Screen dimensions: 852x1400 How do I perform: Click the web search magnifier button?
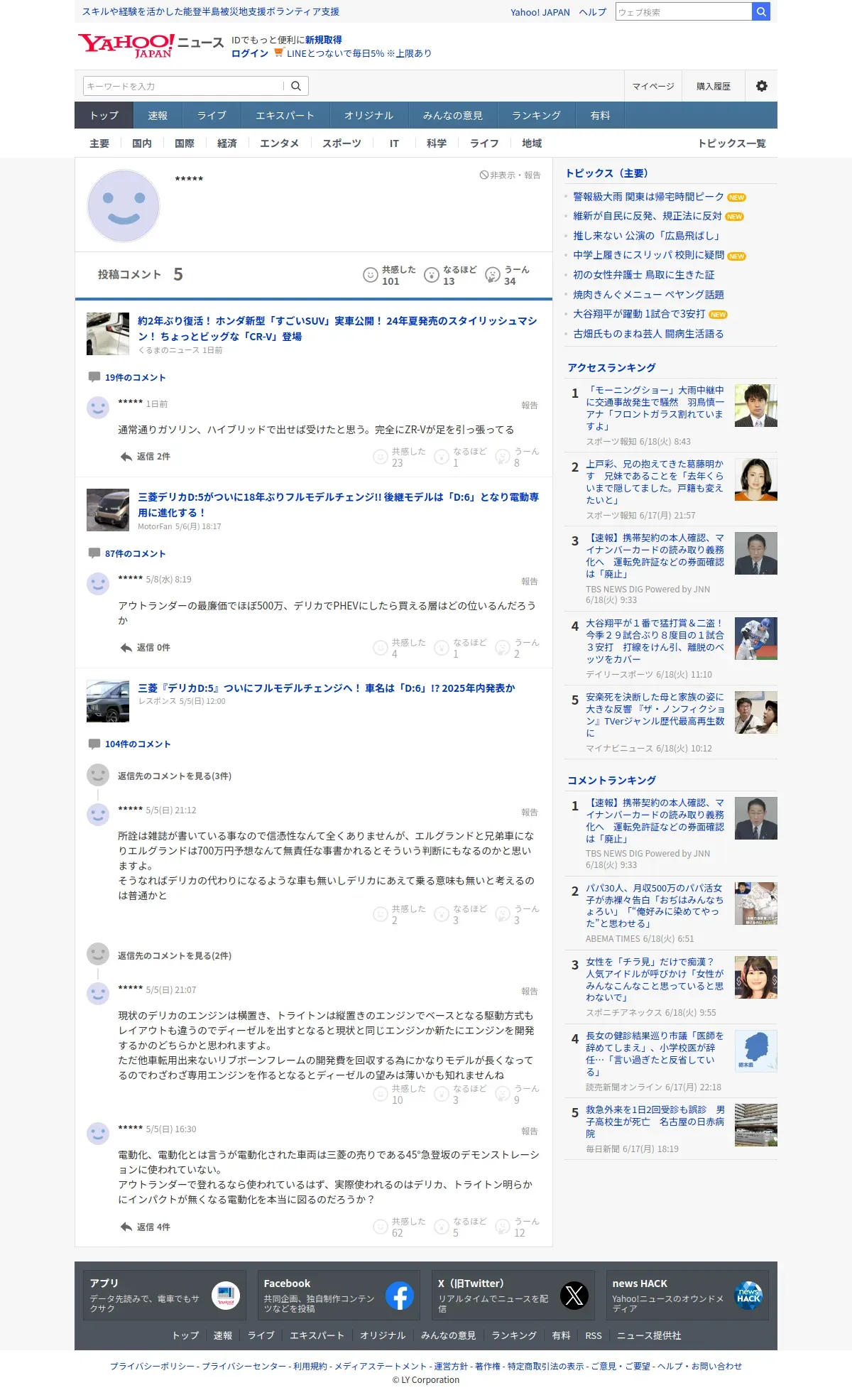pos(761,11)
